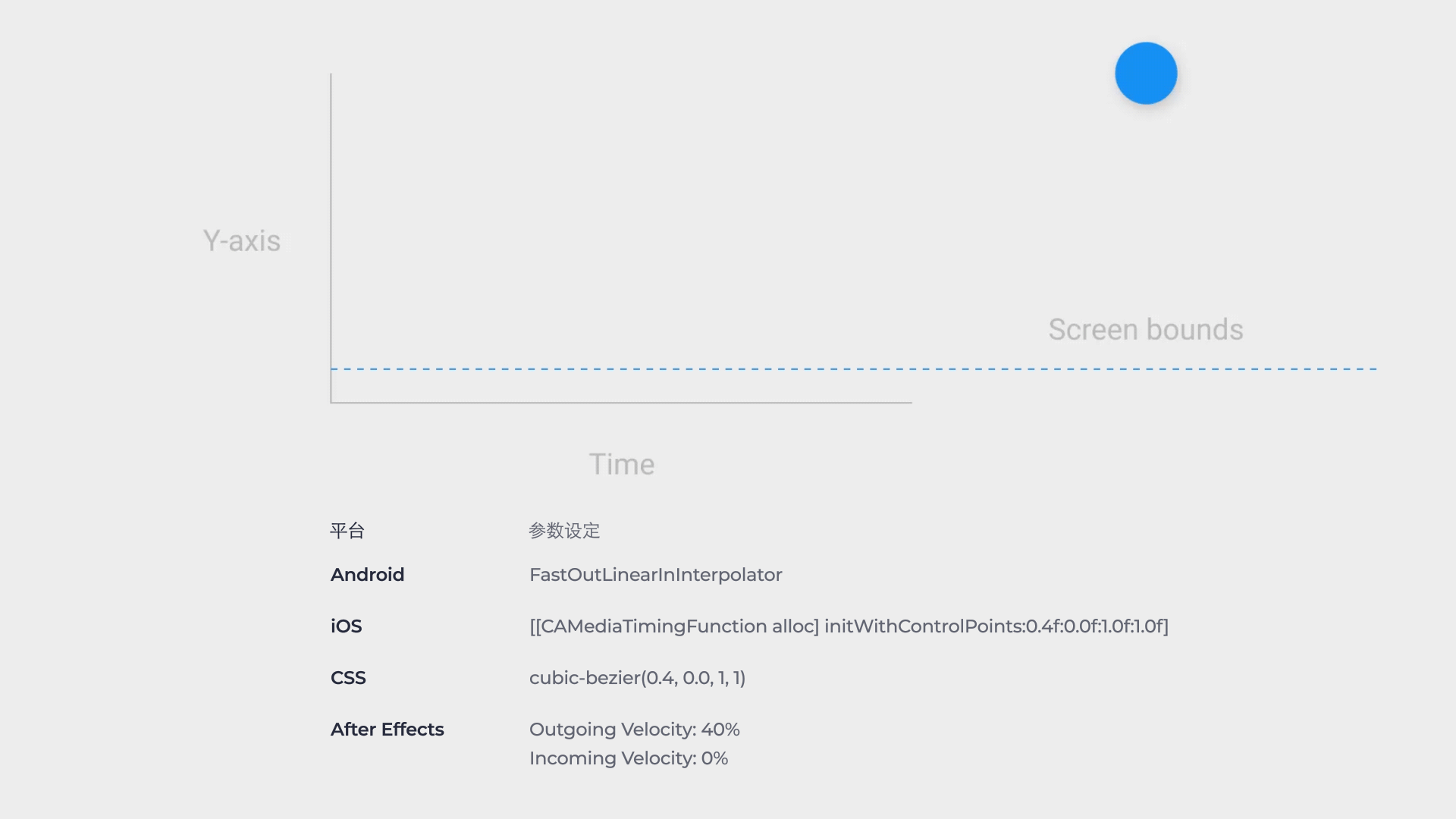The image size is (1456, 819).
Task: Click the Y-axis label
Action: pyautogui.click(x=242, y=241)
